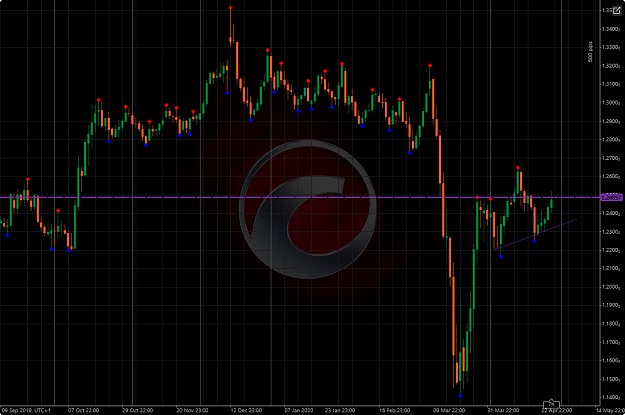Click the 1.3400 price axis label
This screenshot has height=415, width=625.
point(611,29)
